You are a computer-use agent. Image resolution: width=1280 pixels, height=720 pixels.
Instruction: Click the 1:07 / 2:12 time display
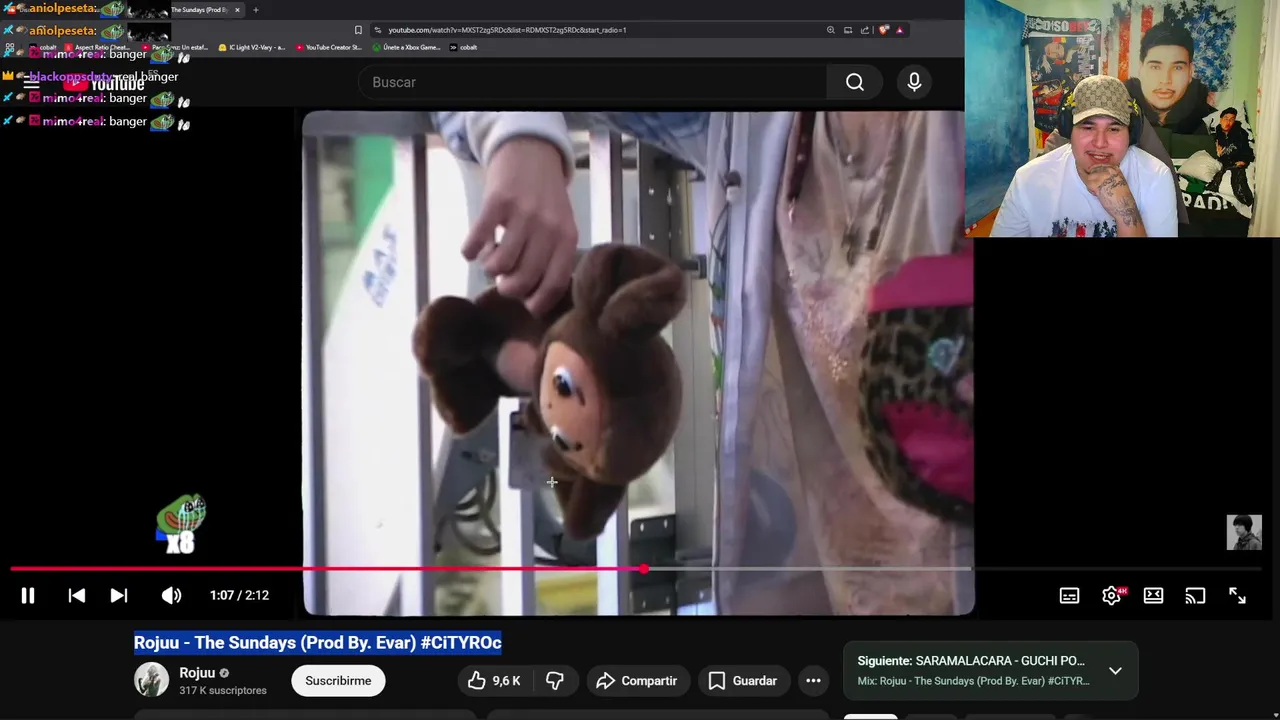(x=239, y=595)
